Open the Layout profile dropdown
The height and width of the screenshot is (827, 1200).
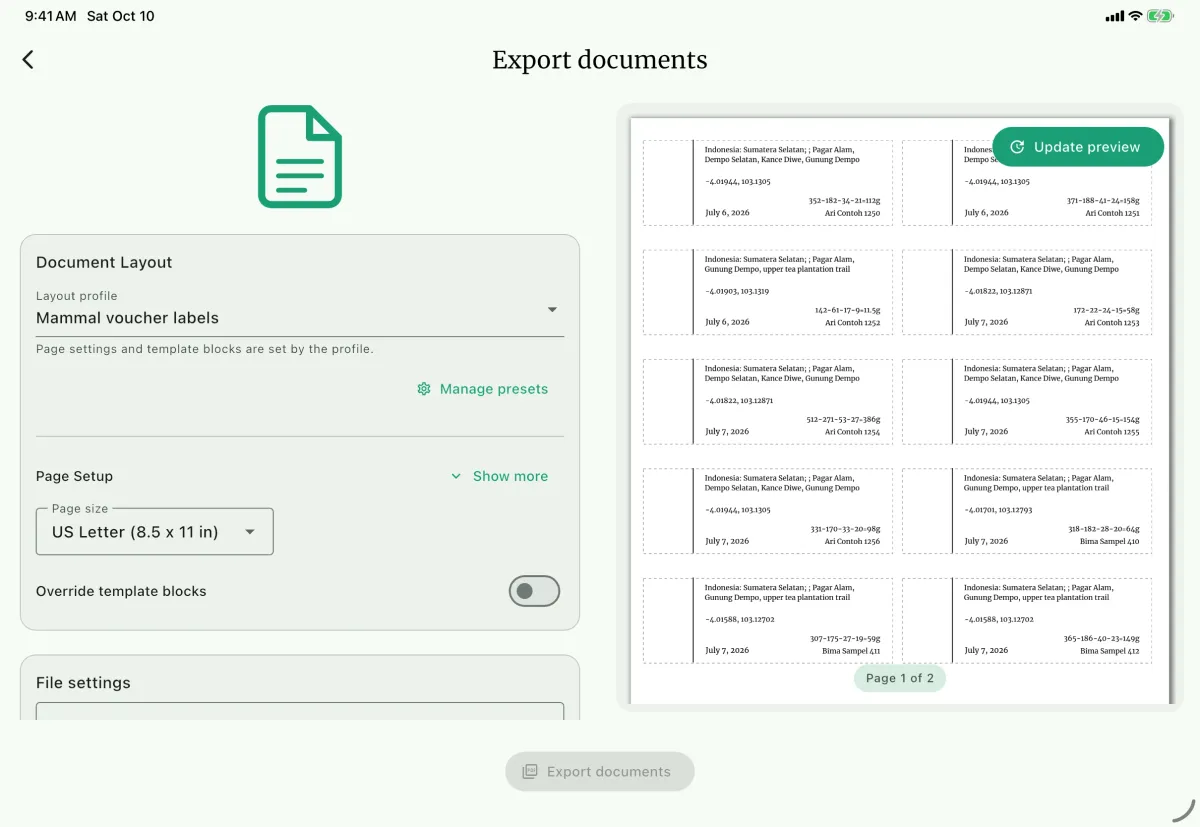click(300, 311)
